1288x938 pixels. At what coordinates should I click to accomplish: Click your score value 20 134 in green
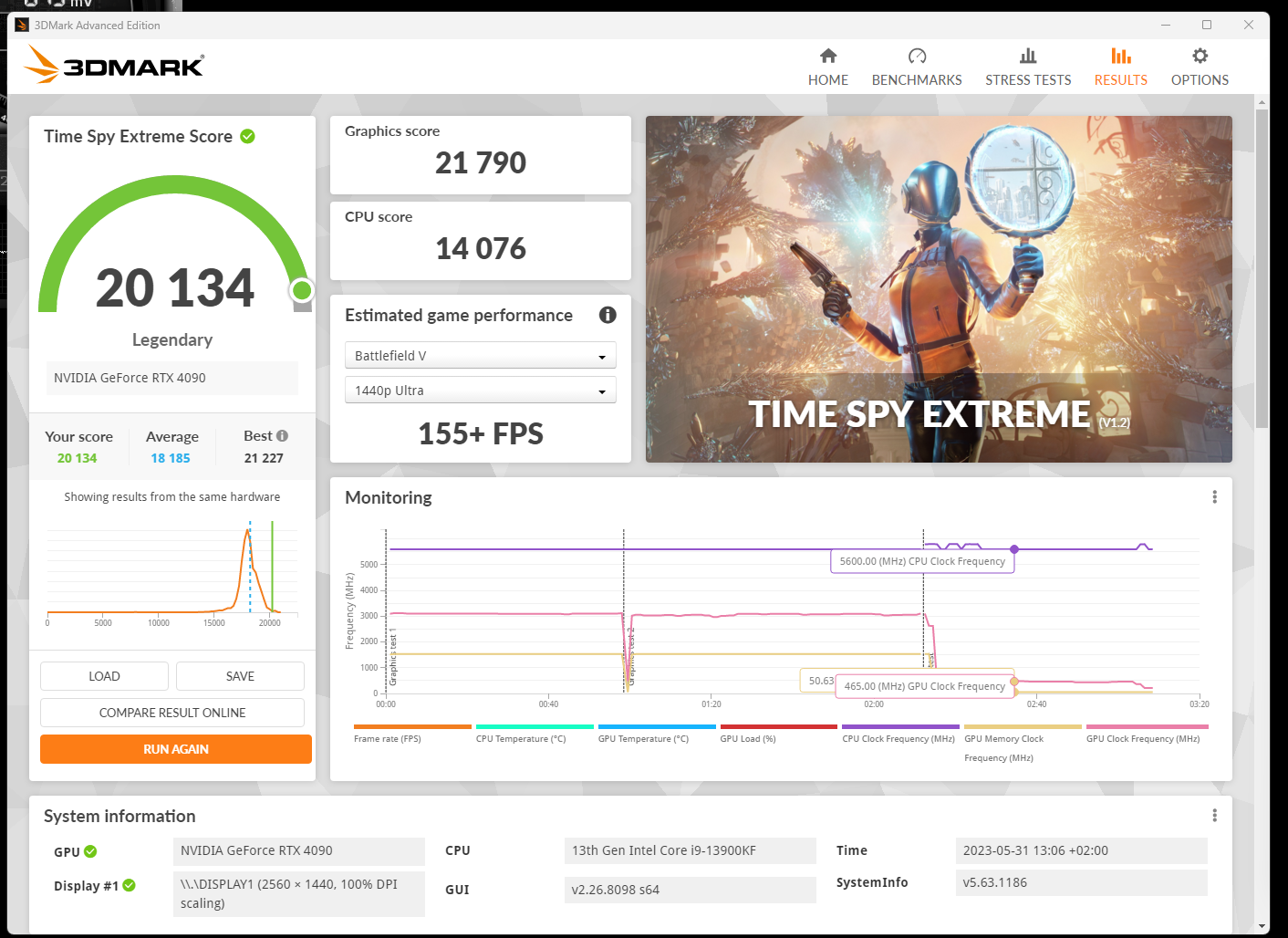[x=77, y=458]
